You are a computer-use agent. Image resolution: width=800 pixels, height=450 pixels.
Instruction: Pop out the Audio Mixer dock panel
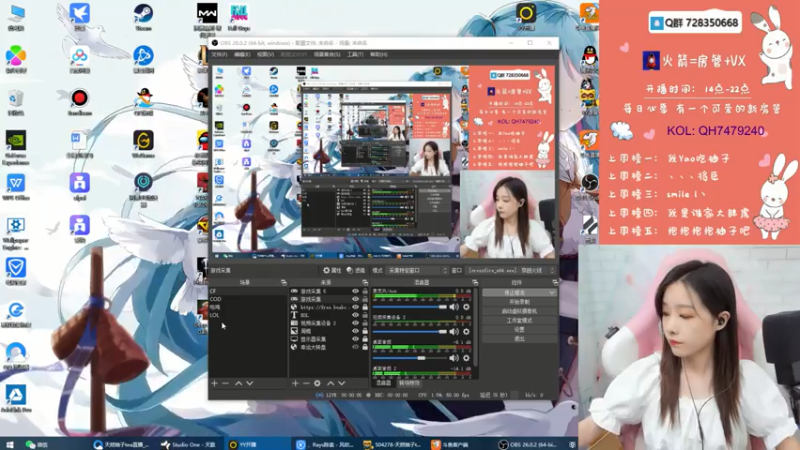(x=475, y=282)
